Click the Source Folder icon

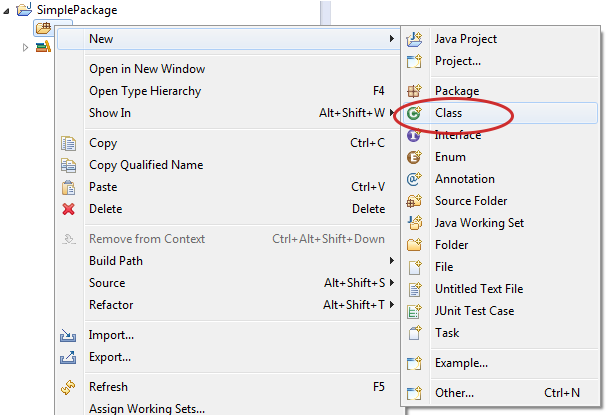(x=414, y=201)
